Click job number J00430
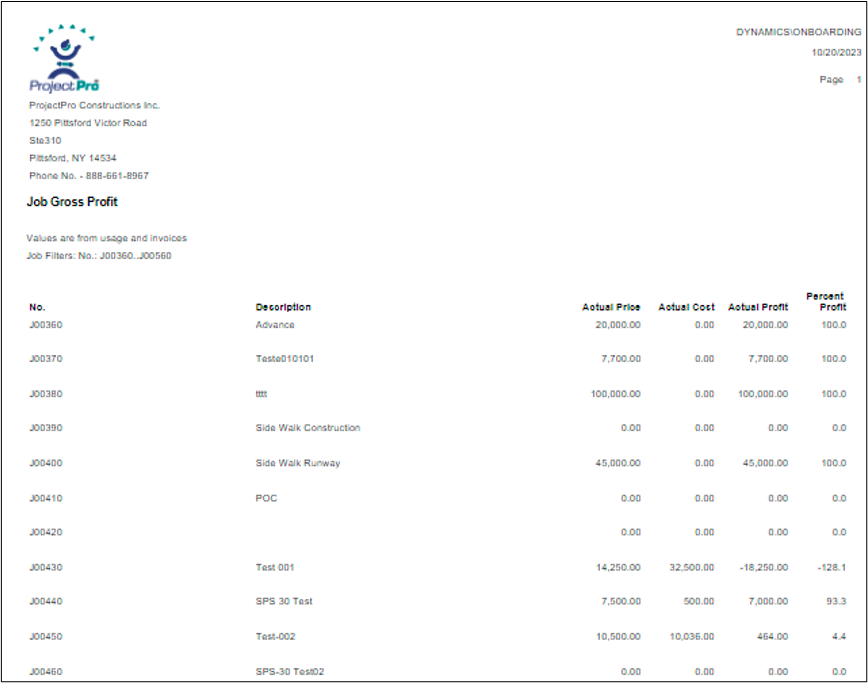Screen dimensions: 868x683 coord(46,567)
